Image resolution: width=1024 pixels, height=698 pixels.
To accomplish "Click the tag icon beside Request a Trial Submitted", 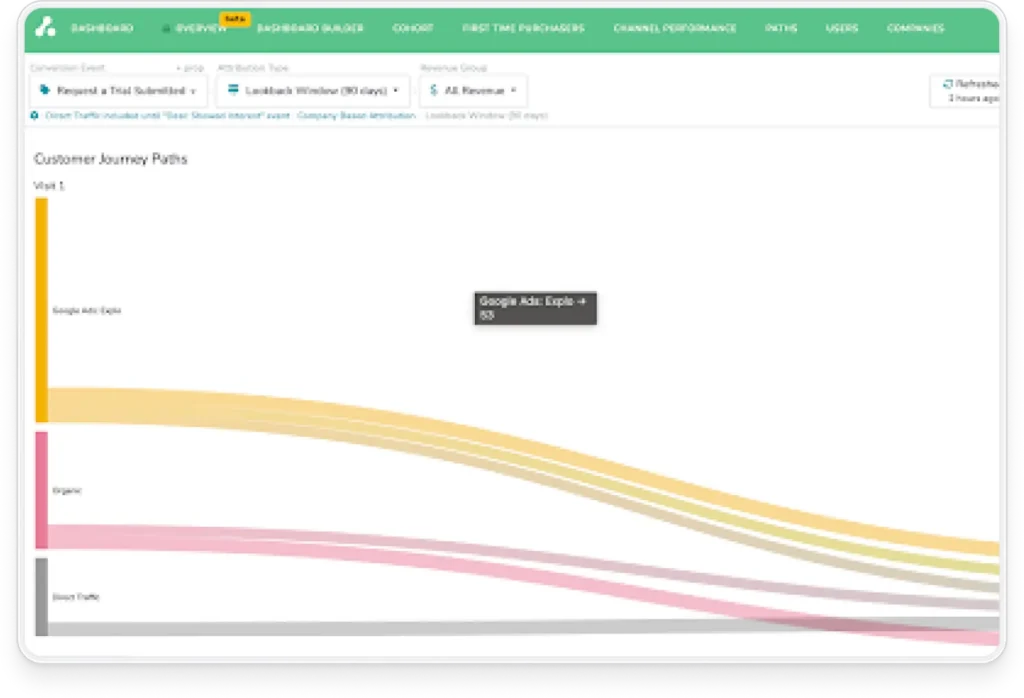I will coord(44,90).
